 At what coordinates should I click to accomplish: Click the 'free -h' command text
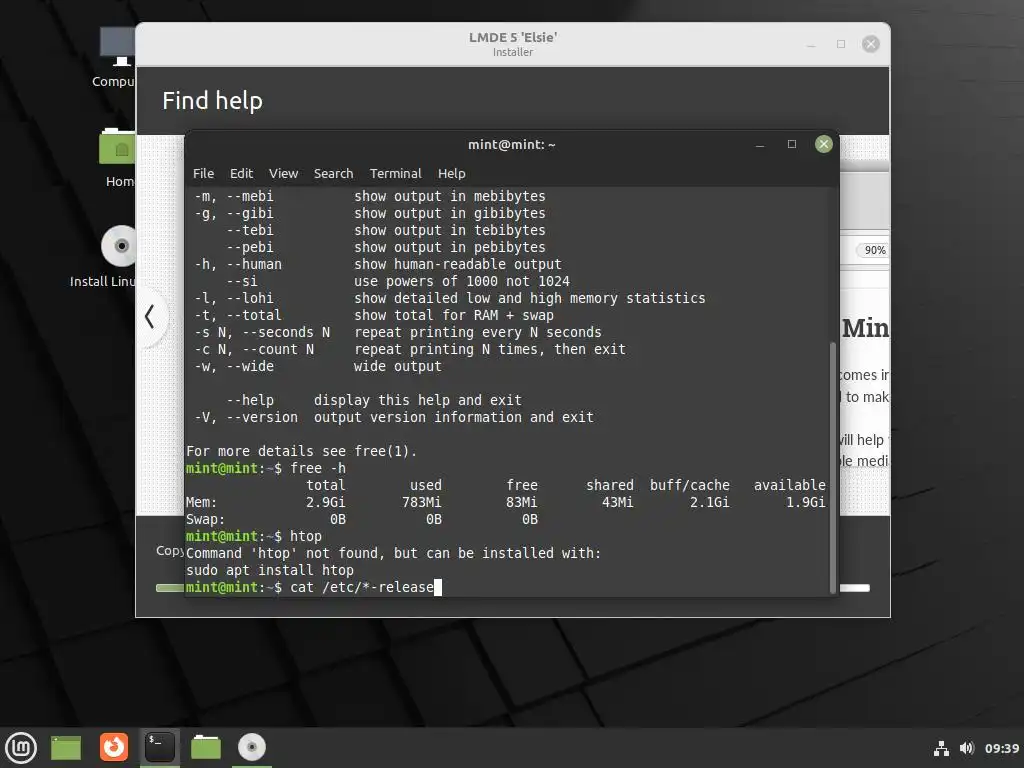(318, 468)
